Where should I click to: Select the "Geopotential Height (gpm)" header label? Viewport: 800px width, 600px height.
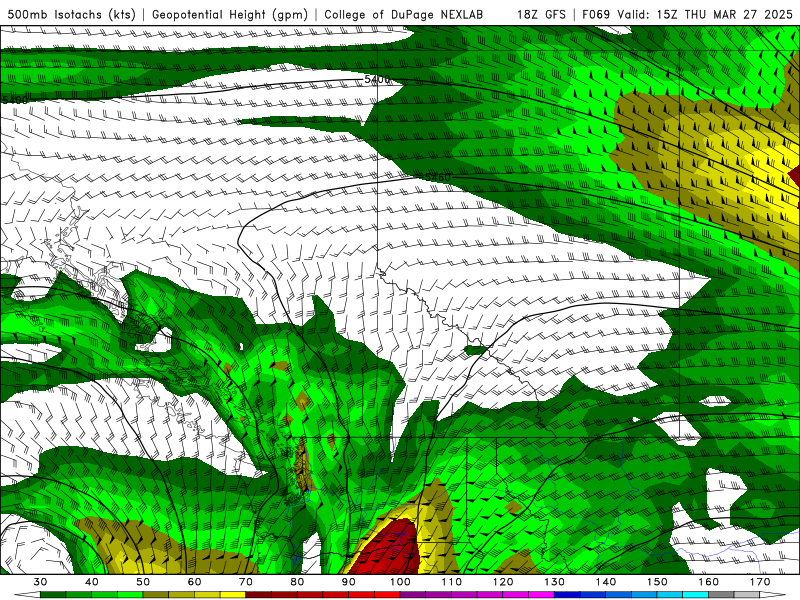(x=230, y=14)
